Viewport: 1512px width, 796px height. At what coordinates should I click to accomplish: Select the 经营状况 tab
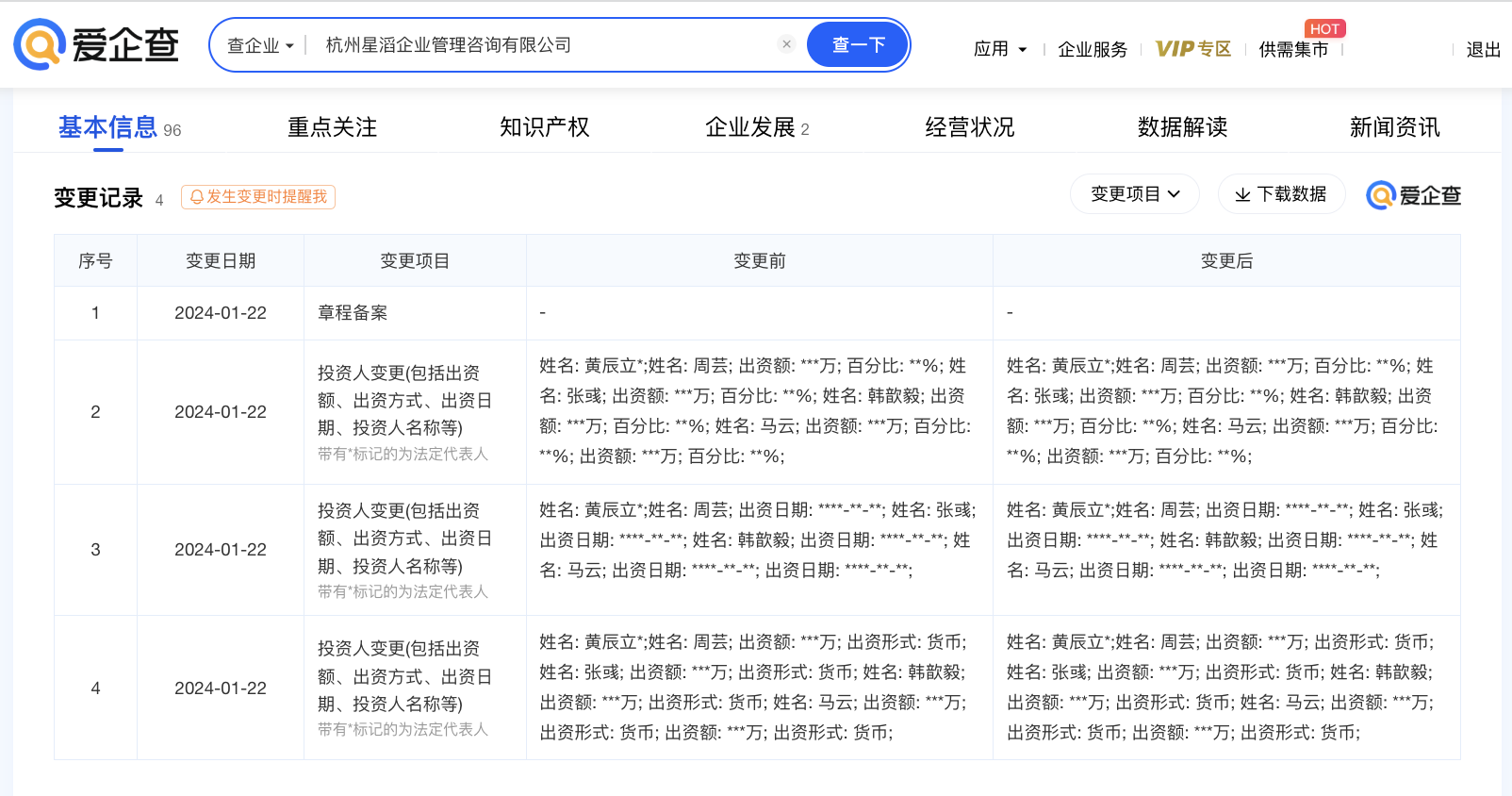[970, 127]
